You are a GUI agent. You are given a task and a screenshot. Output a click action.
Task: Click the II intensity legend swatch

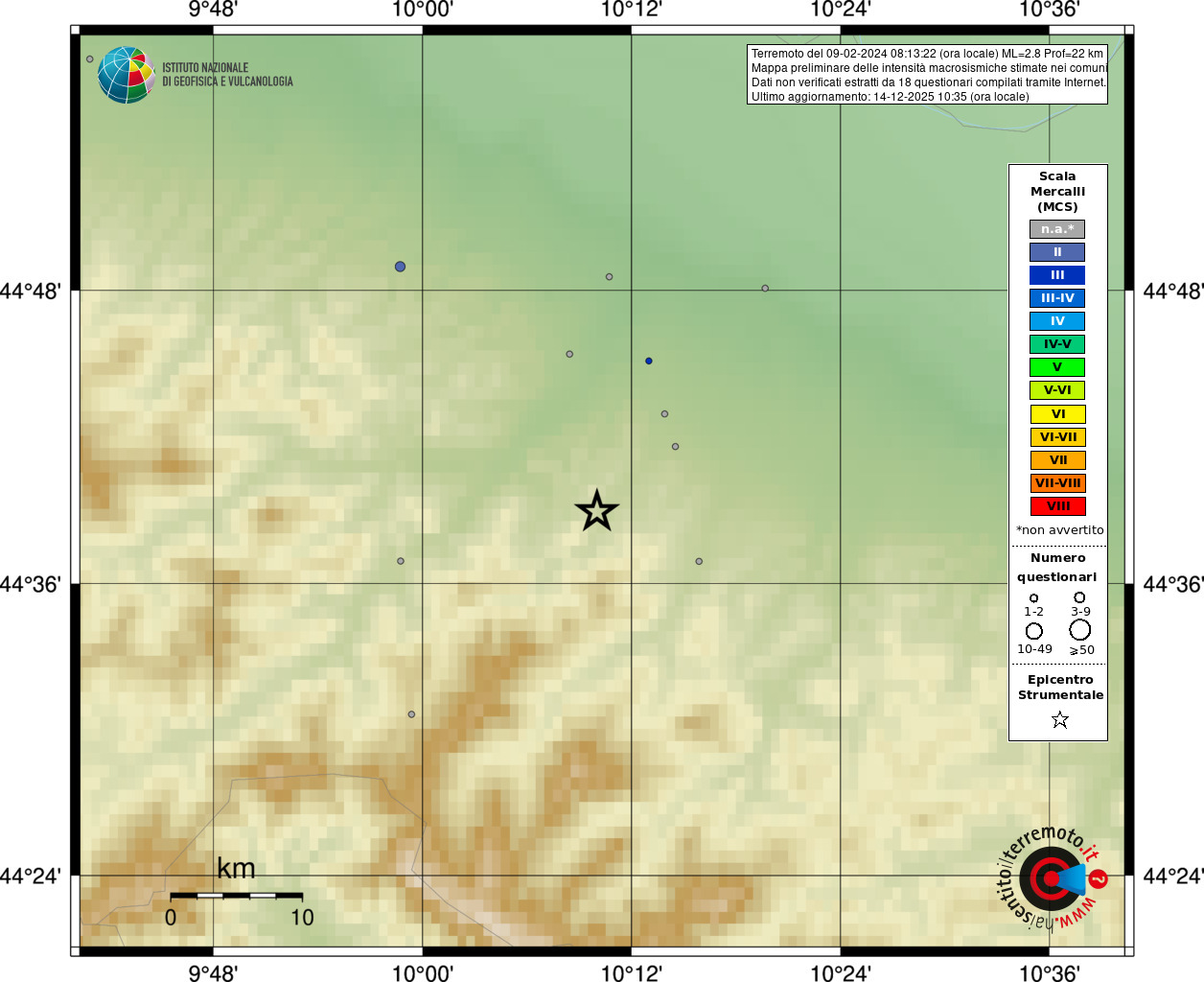pos(1057,252)
